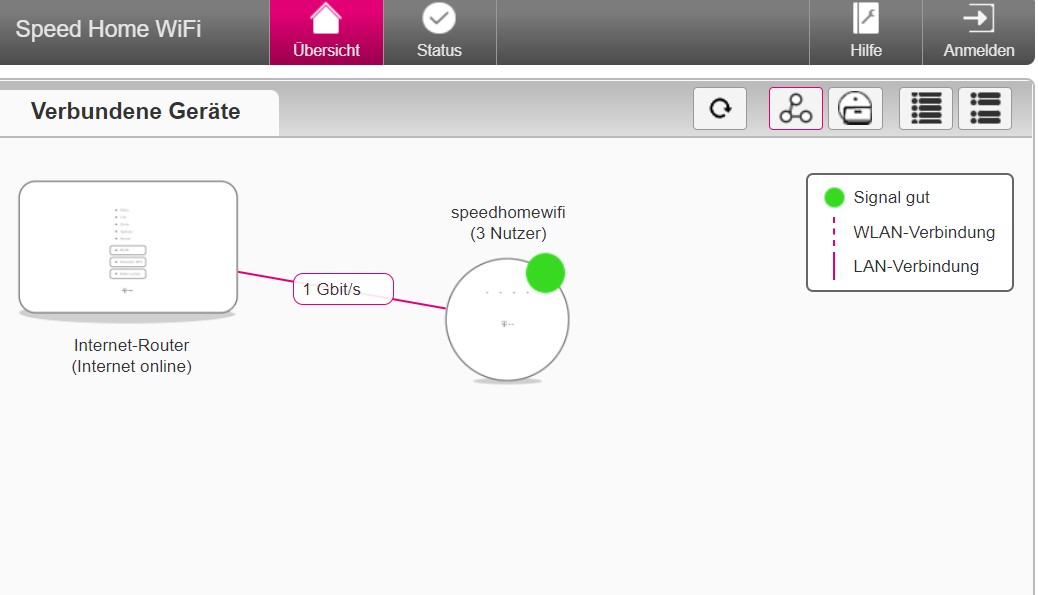The width and height of the screenshot is (1038, 595).
Task: Refresh the connected devices view
Action: 720,109
